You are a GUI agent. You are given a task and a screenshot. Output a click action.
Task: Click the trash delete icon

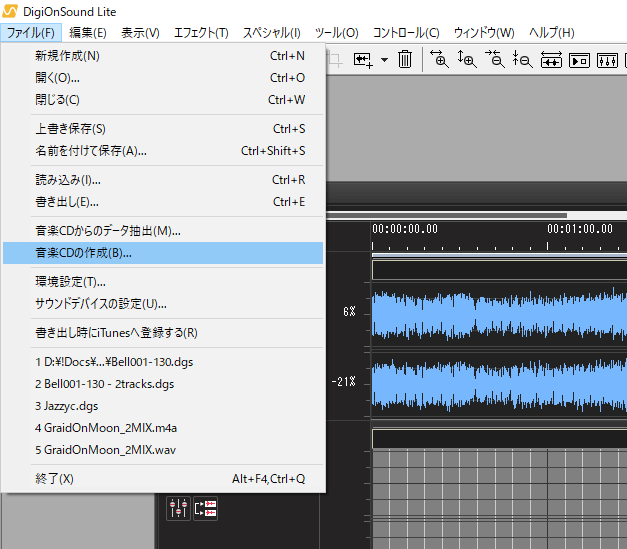coord(405,60)
